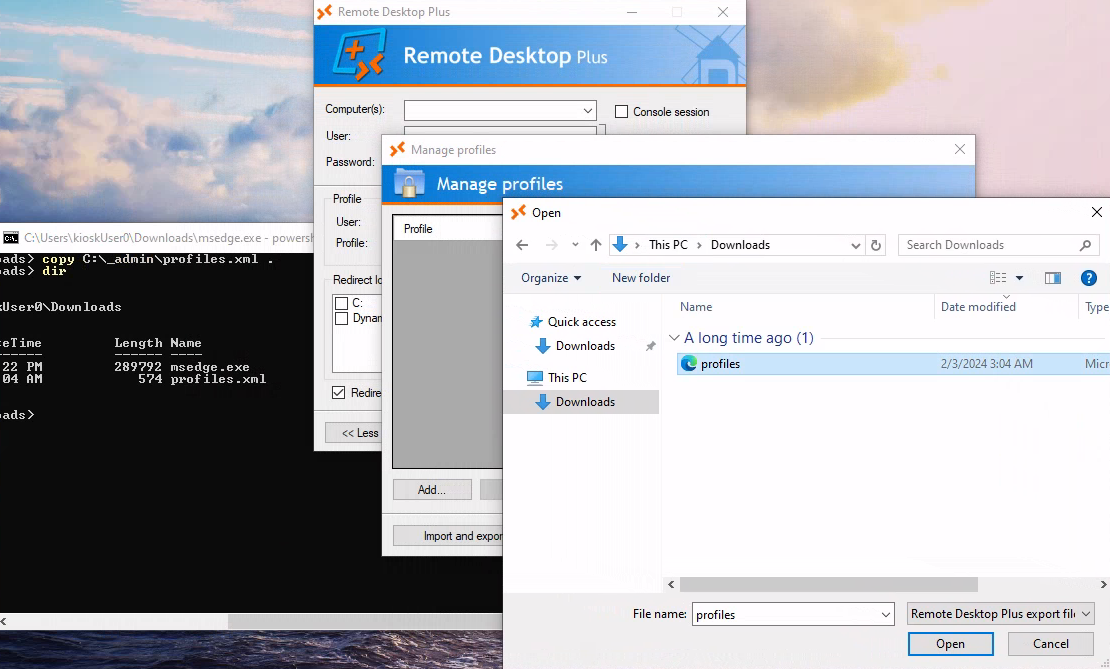Open the view options dropdown arrow
The width and height of the screenshot is (1110, 669).
pos(1019,278)
